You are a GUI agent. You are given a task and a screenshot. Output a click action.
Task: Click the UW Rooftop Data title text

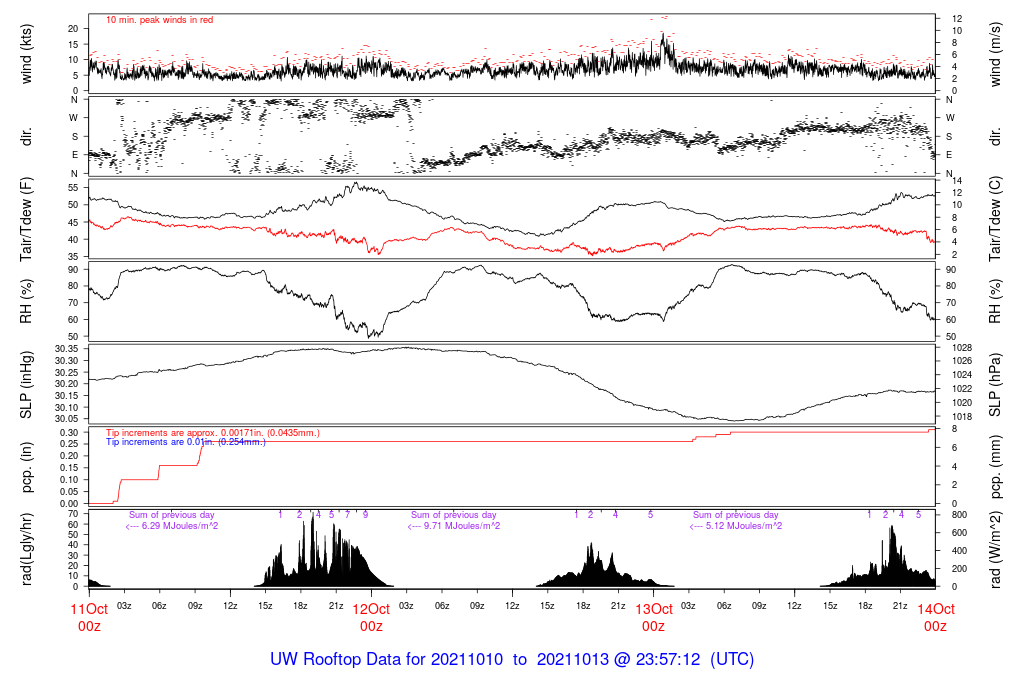[x=511, y=660]
